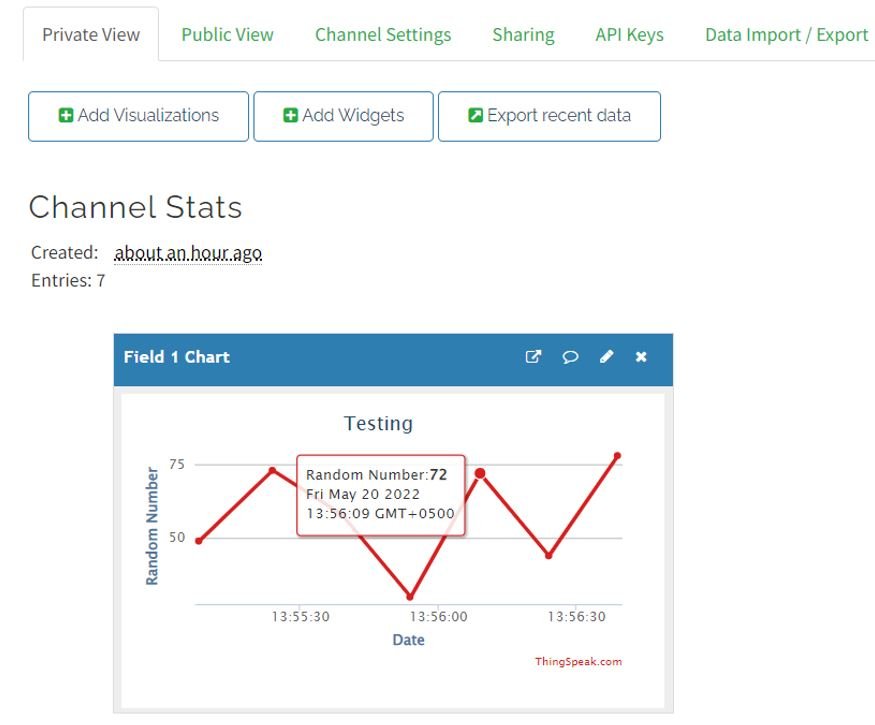Switch to the Public View tab
The width and height of the screenshot is (875, 725).
[x=228, y=35]
